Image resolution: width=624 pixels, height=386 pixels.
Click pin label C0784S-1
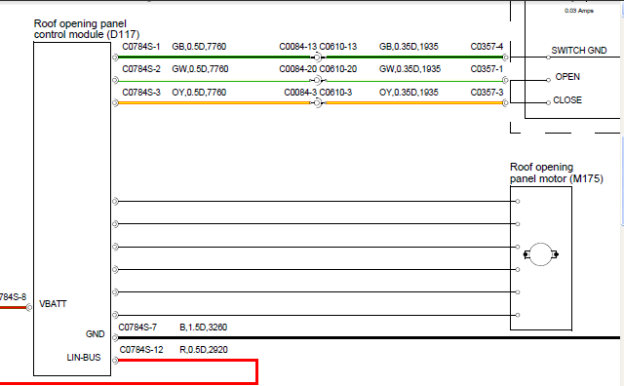141,47
